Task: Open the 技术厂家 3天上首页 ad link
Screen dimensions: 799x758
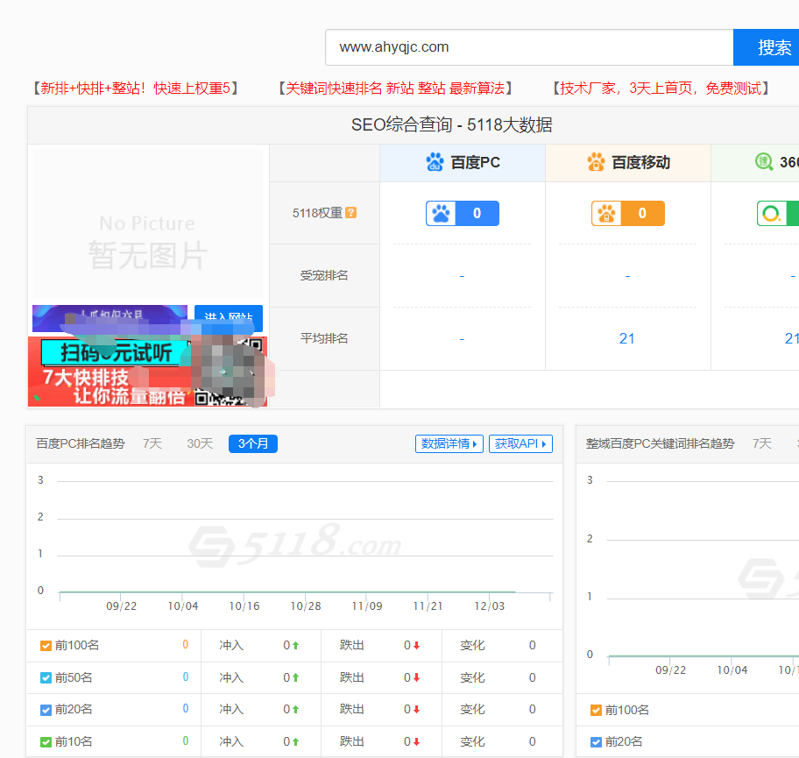Action: pos(661,88)
